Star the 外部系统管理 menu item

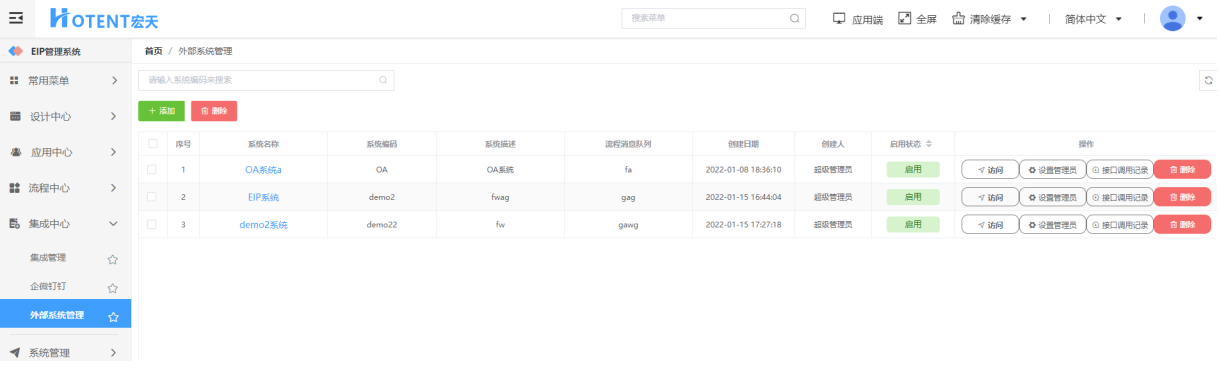point(113,316)
